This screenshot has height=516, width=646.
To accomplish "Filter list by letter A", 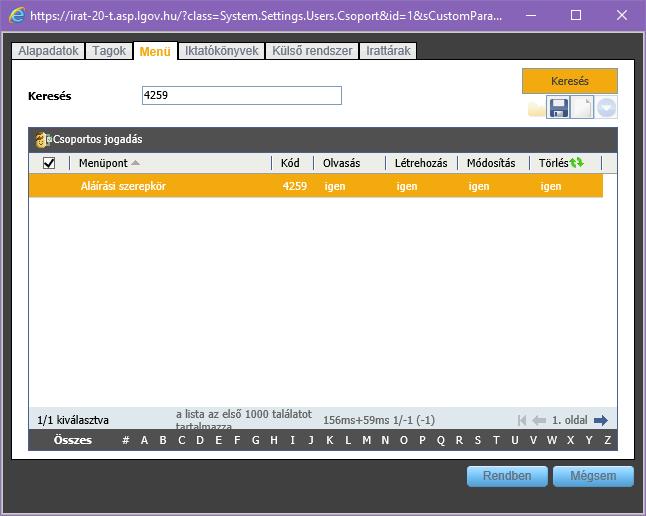I will 144,440.
